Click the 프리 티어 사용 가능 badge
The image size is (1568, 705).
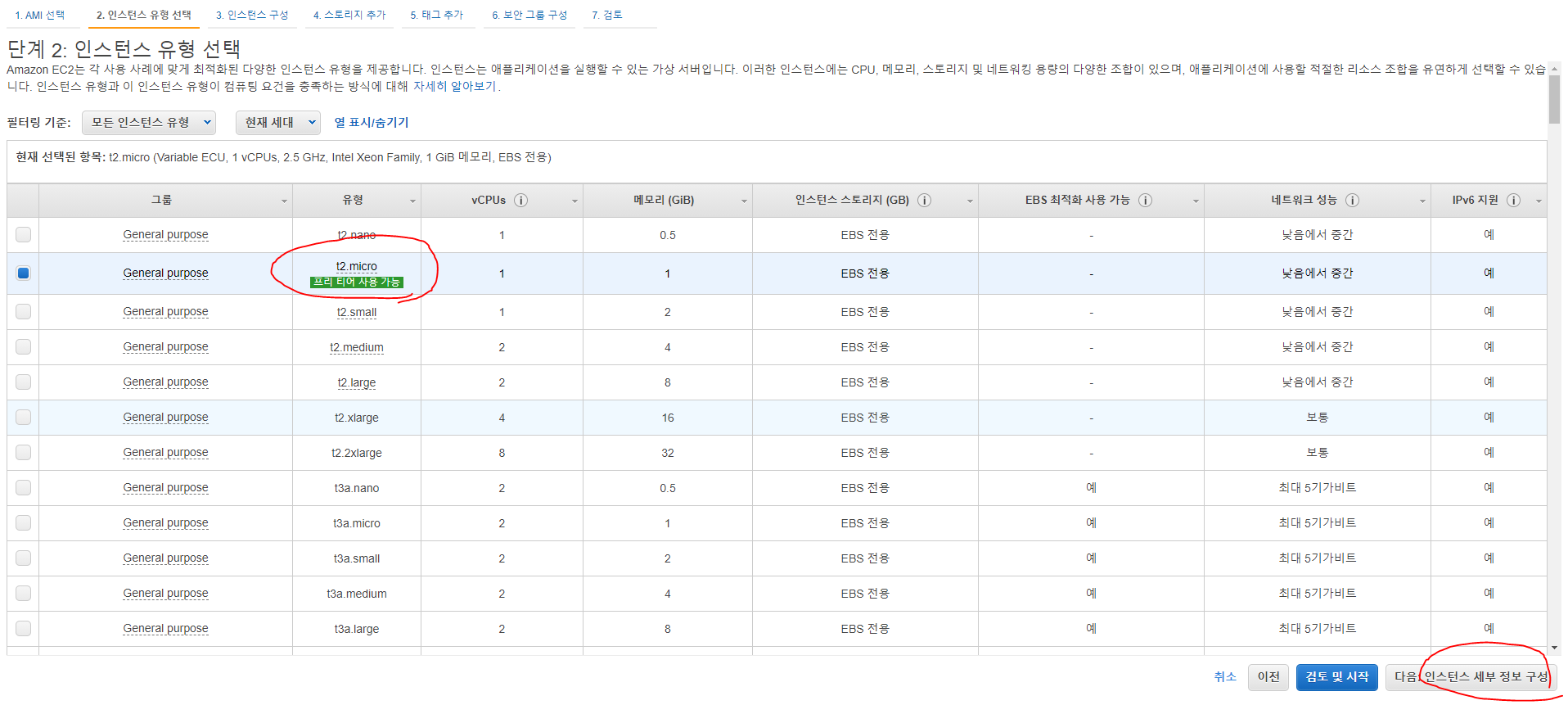357,282
